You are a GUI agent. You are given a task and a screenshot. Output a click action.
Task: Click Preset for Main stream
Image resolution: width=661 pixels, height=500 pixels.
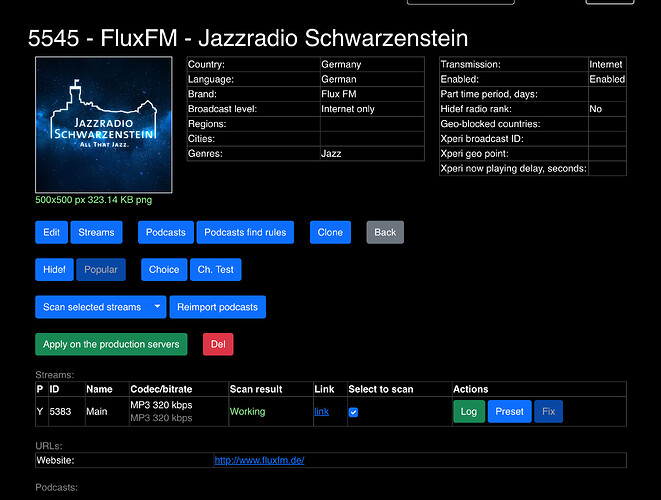509,411
